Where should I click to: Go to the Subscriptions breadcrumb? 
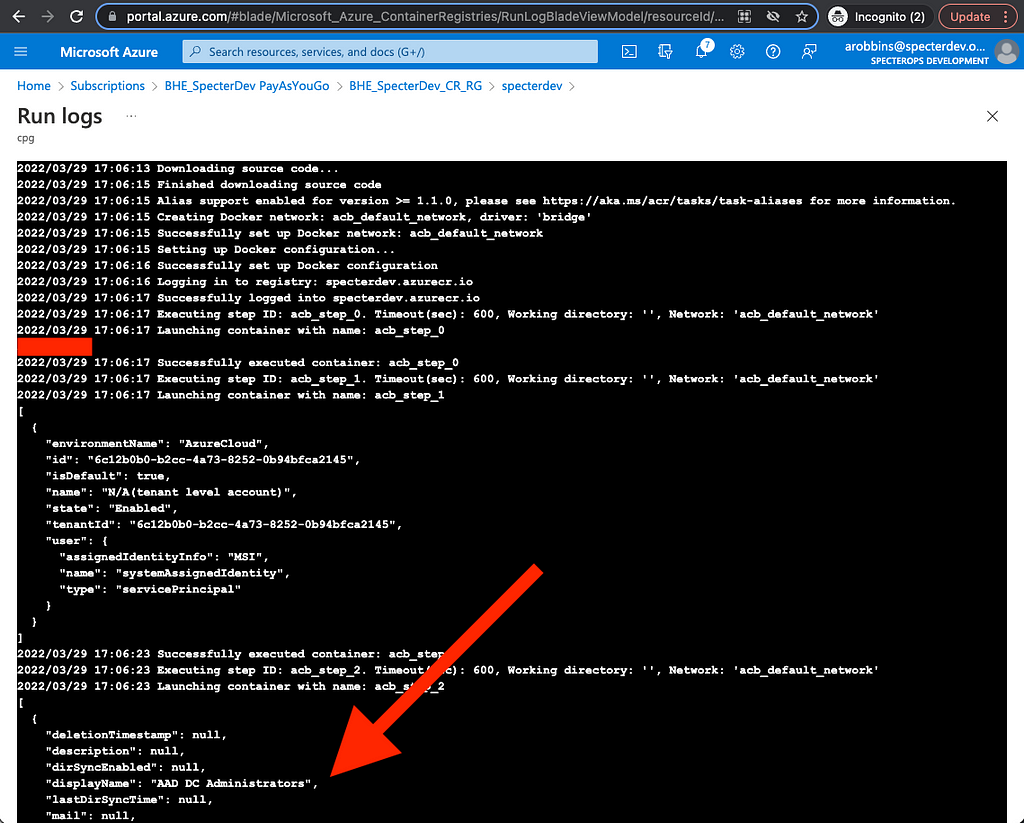point(108,86)
